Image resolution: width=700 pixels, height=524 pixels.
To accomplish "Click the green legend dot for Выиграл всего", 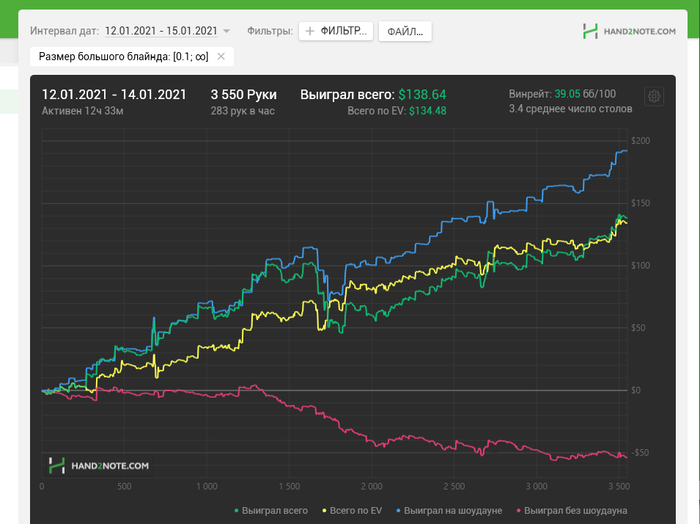I will click(x=237, y=511).
